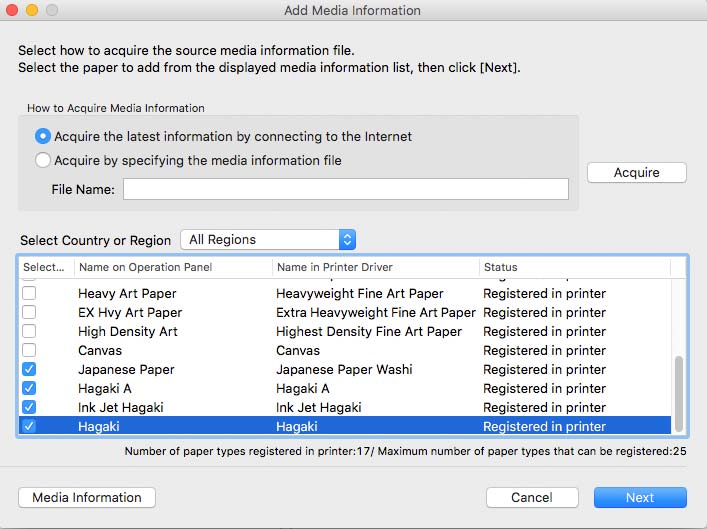Screen dimensions: 707x529
Task: Click status of Japanese Paper row
Action: [x=545, y=369]
